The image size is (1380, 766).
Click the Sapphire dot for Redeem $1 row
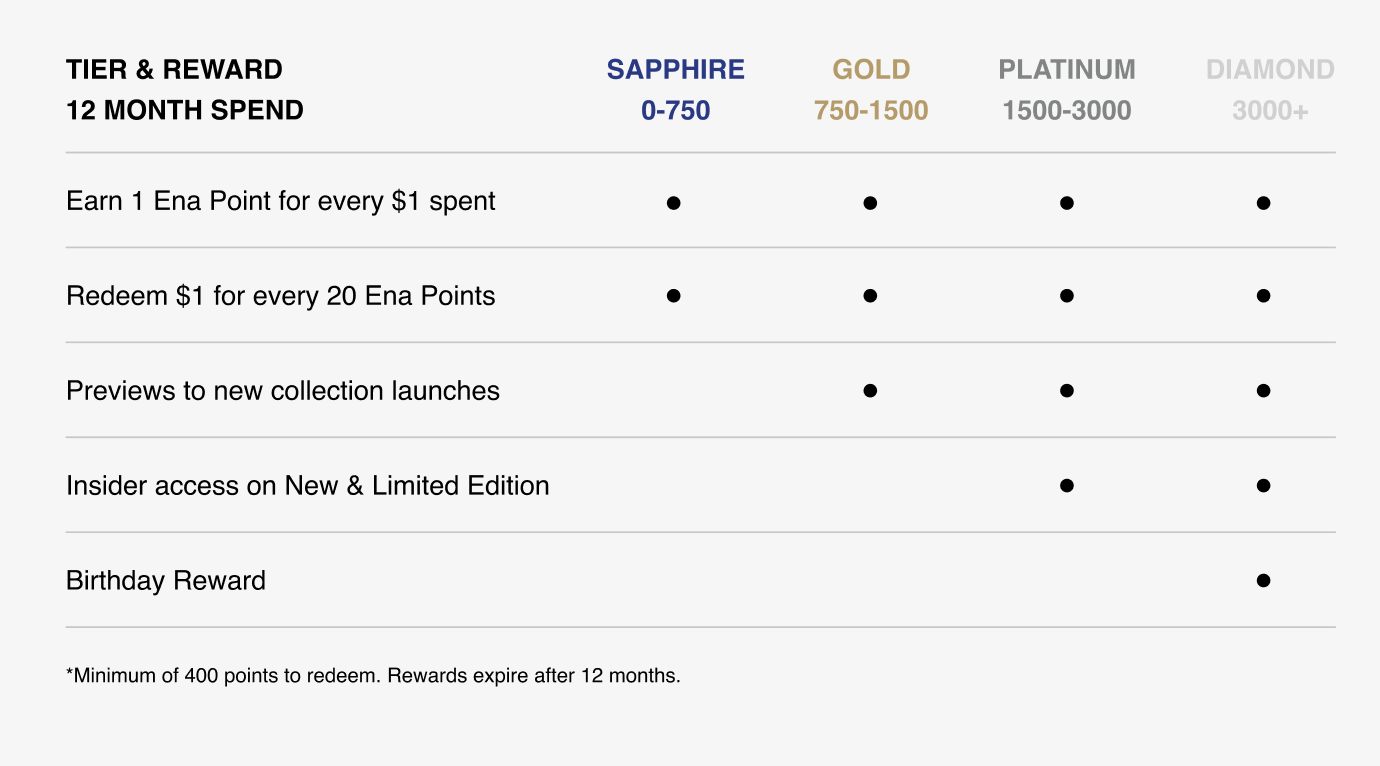pos(673,296)
